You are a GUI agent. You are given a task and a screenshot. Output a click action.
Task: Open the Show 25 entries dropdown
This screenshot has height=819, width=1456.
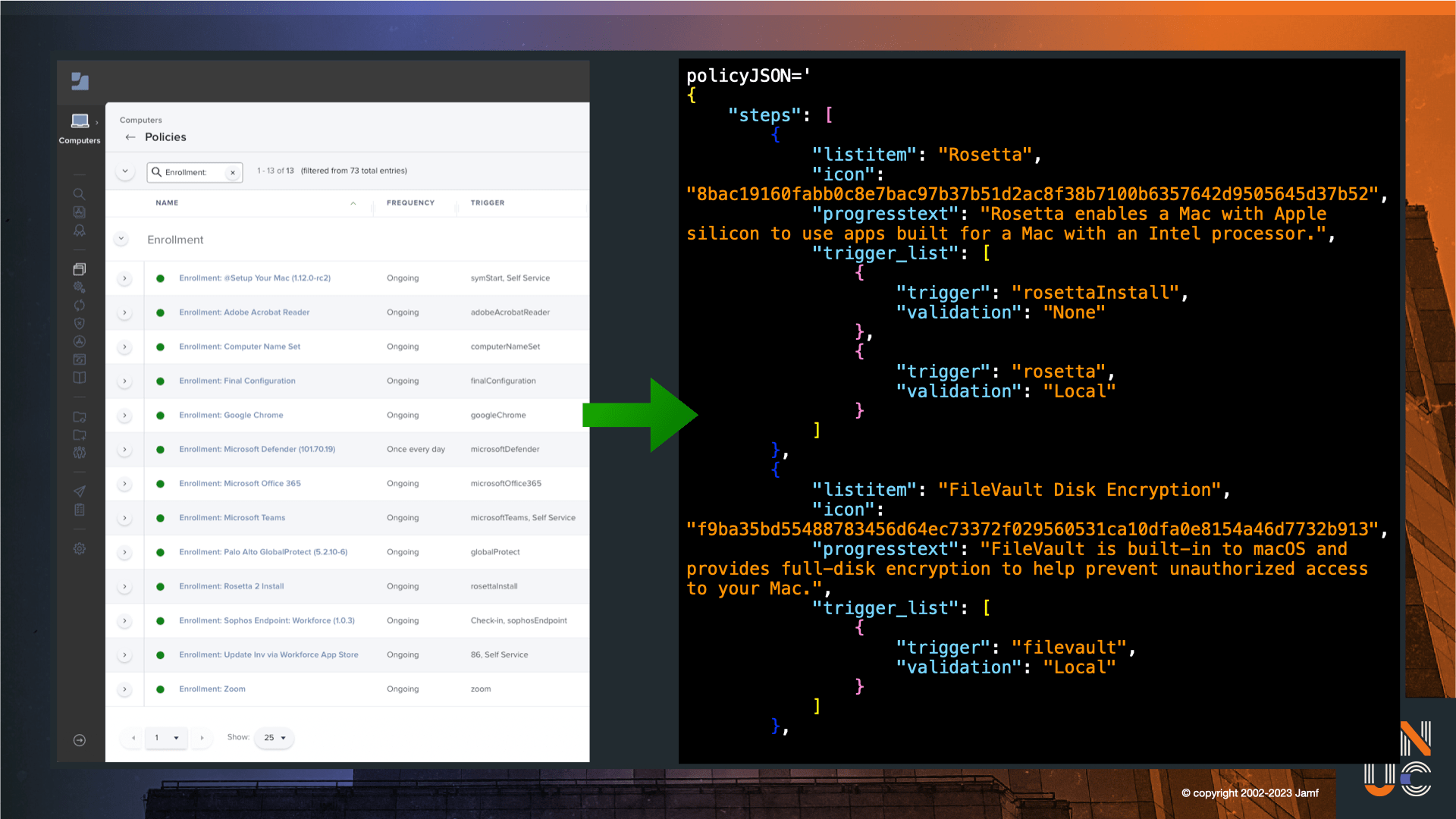(x=275, y=737)
